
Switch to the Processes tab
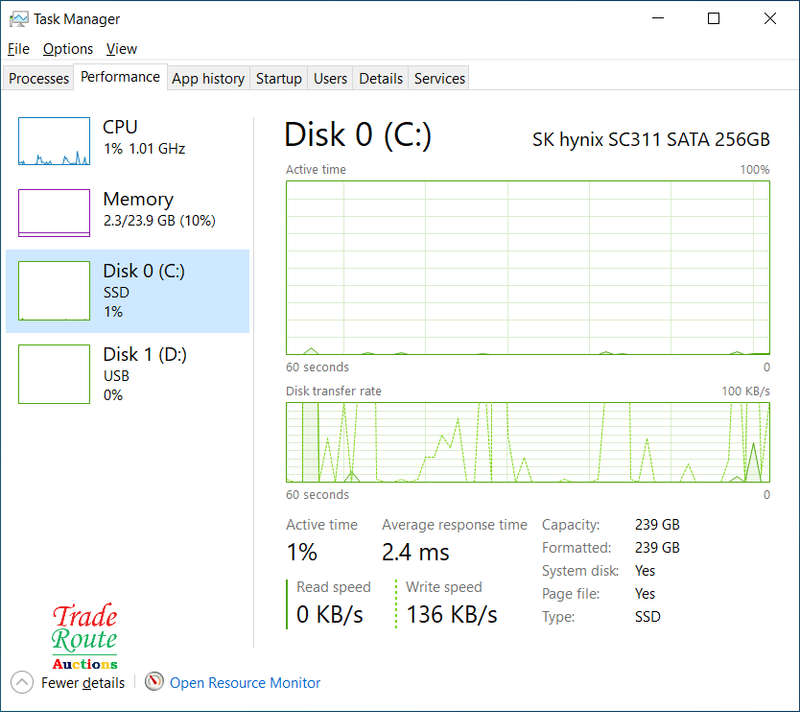tap(39, 79)
